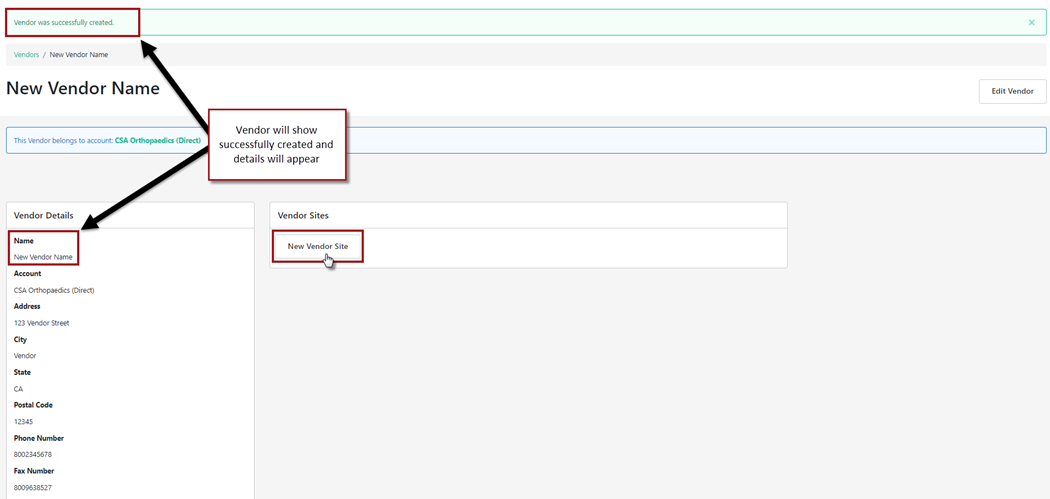This screenshot has height=499, width=1050.
Task: Click the New Vendor Name breadcrumb item
Action: point(79,55)
